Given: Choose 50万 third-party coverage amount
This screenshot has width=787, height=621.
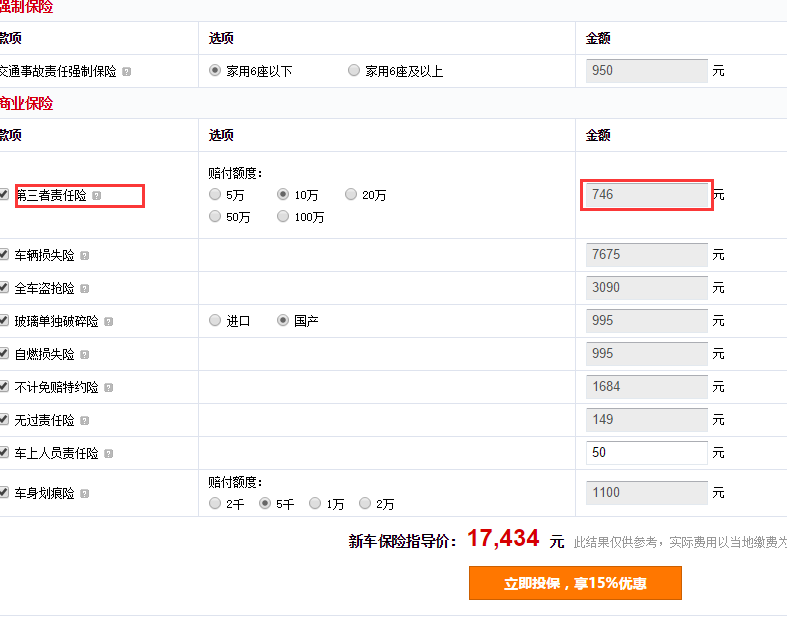Looking at the screenshot, I should (215, 216).
